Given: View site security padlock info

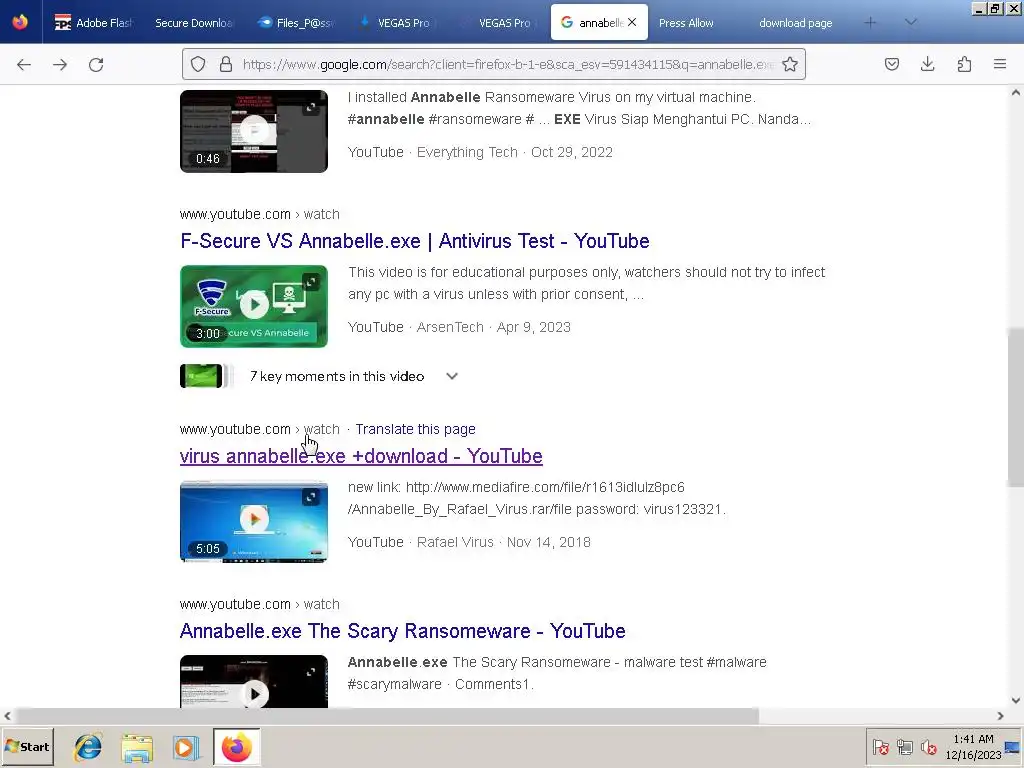Looking at the screenshot, I should [226, 64].
